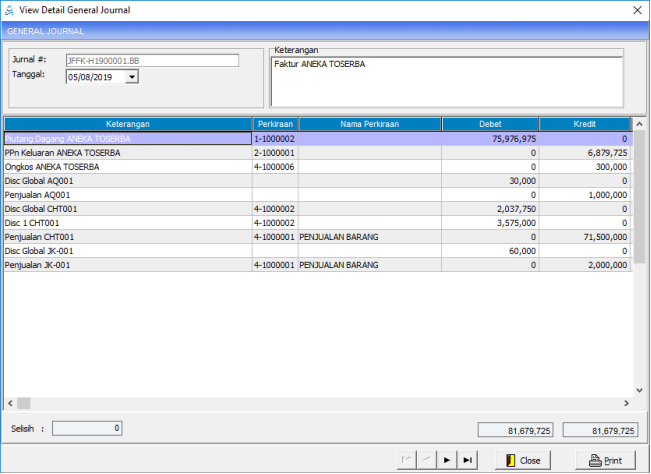Click the Kredit column header
The width and height of the screenshot is (651, 474).
pyautogui.click(x=585, y=124)
